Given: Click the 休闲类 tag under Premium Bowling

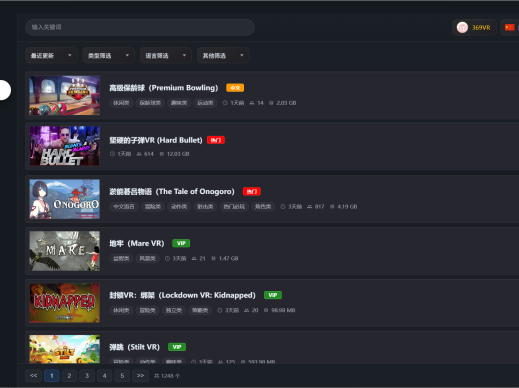Looking at the screenshot, I should point(121,103).
